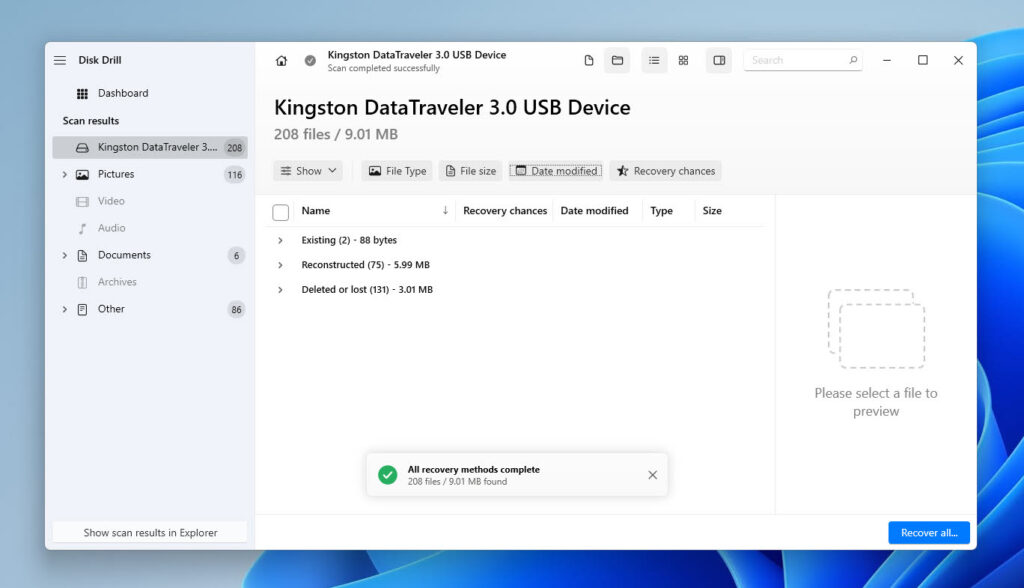Open the Show dropdown
The image size is (1024, 588).
tap(307, 171)
